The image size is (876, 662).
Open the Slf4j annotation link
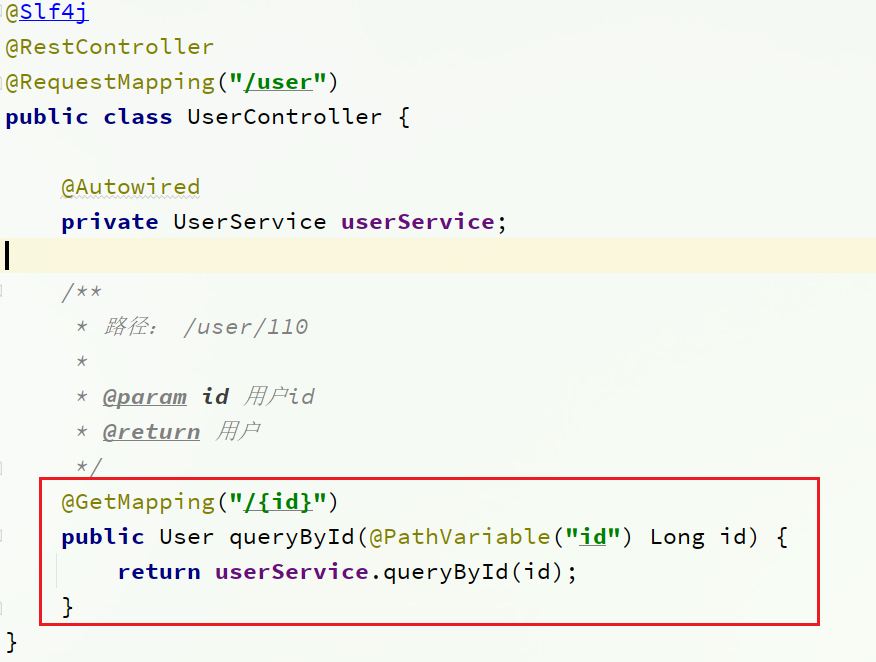54,12
